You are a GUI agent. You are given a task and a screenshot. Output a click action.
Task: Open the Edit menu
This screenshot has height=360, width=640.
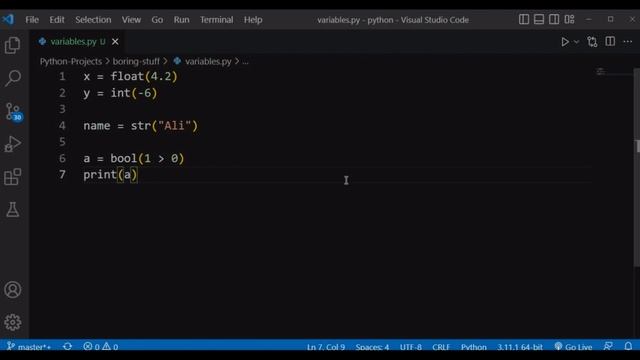pyautogui.click(x=57, y=20)
